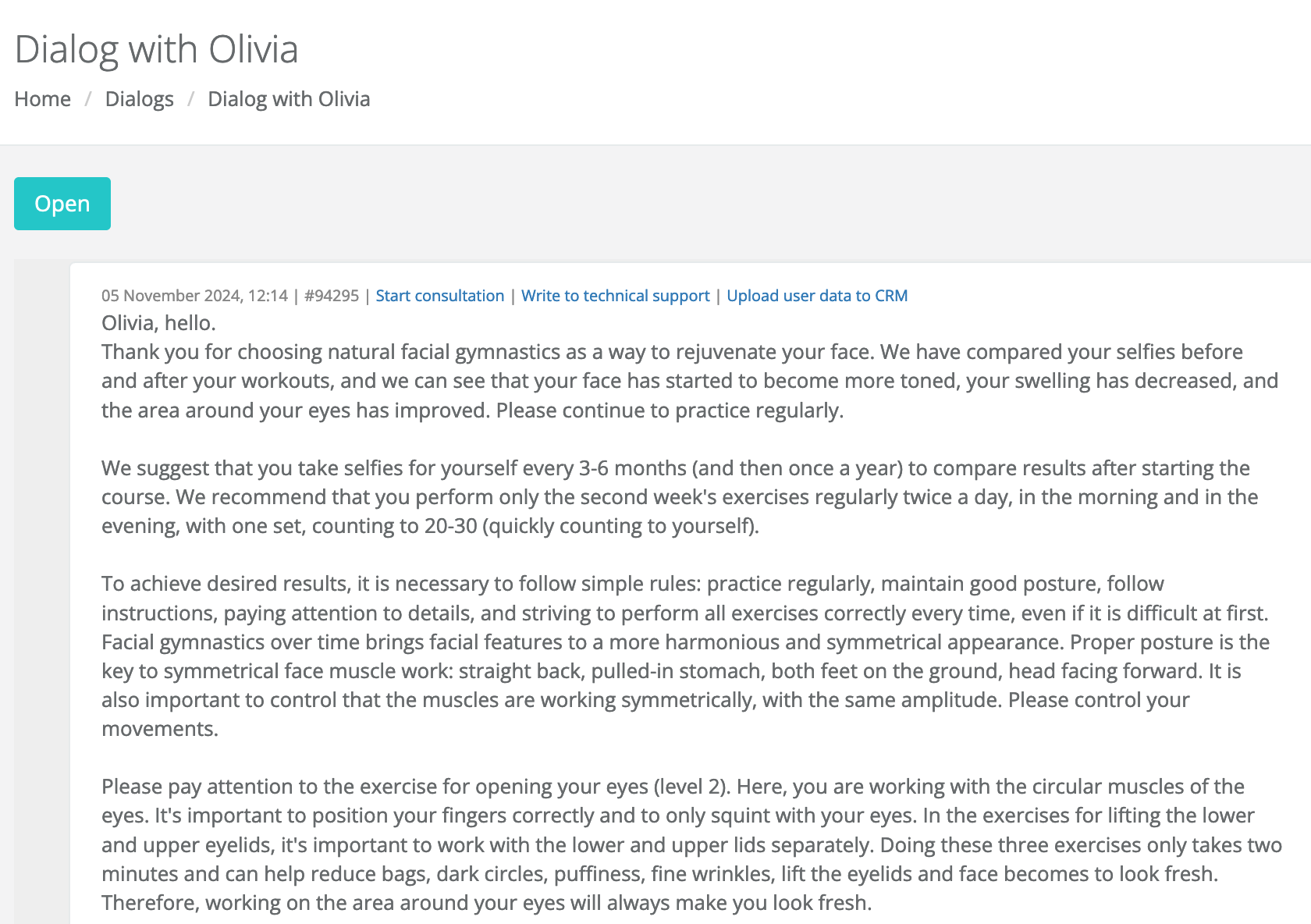The image size is (1311, 924).
Task: Go to Home in the breadcrumb
Action: tap(43, 99)
